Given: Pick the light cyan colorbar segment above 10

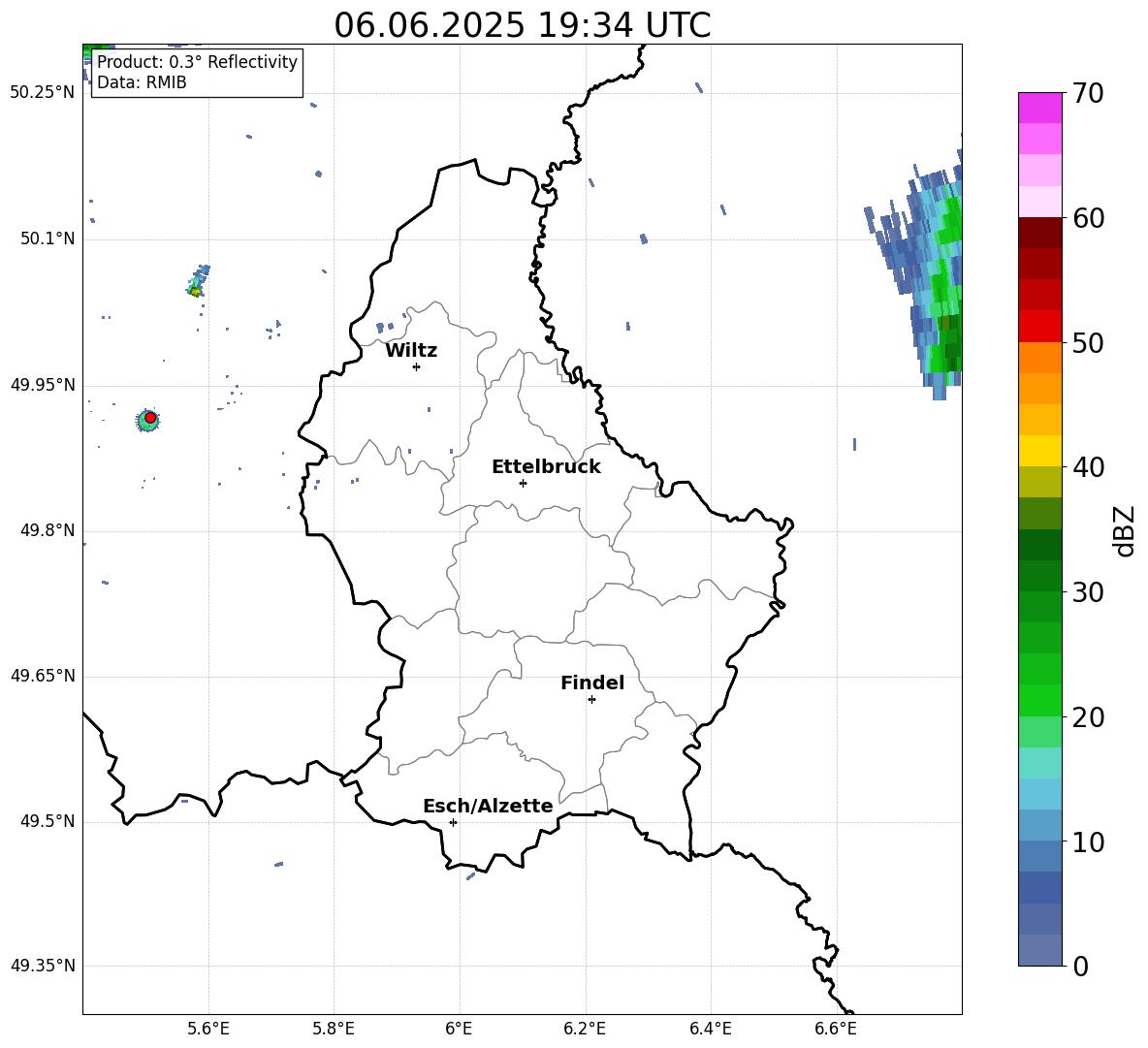Looking at the screenshot, I should click(1039, 794).
